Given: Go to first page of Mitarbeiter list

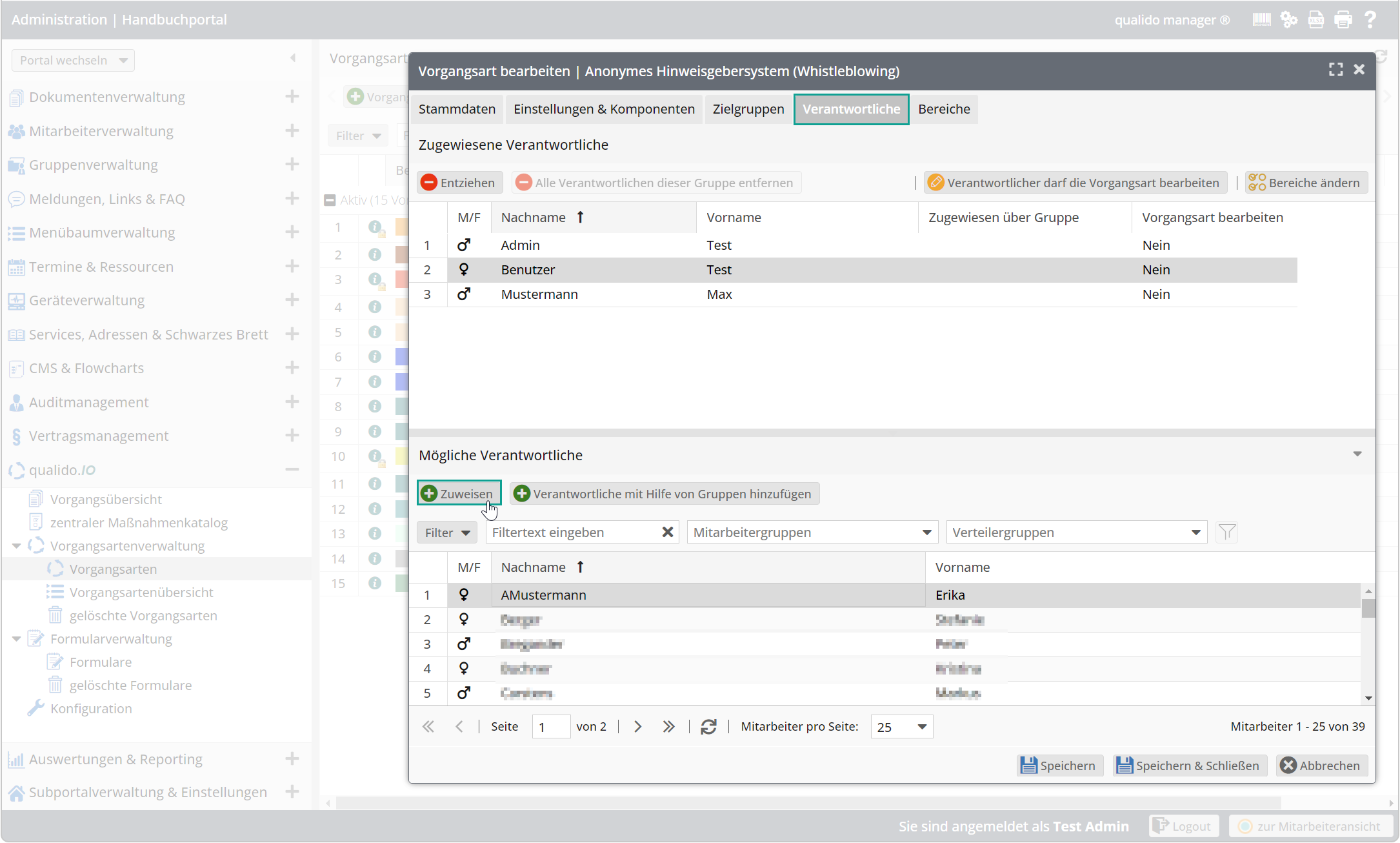Looking at the screenshot, I should coord(428,727).
